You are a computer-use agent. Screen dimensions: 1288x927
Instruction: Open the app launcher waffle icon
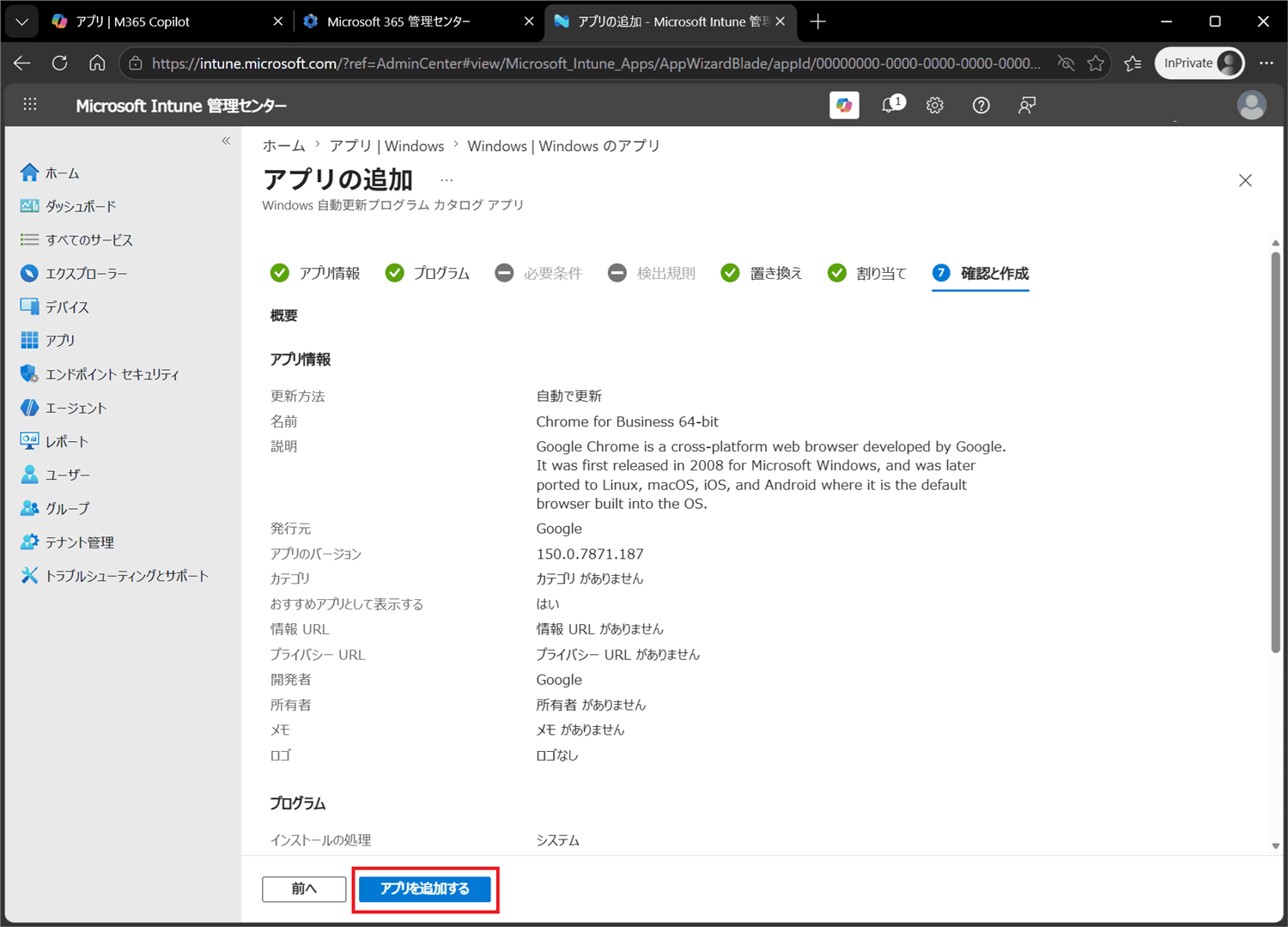point(30,105)
